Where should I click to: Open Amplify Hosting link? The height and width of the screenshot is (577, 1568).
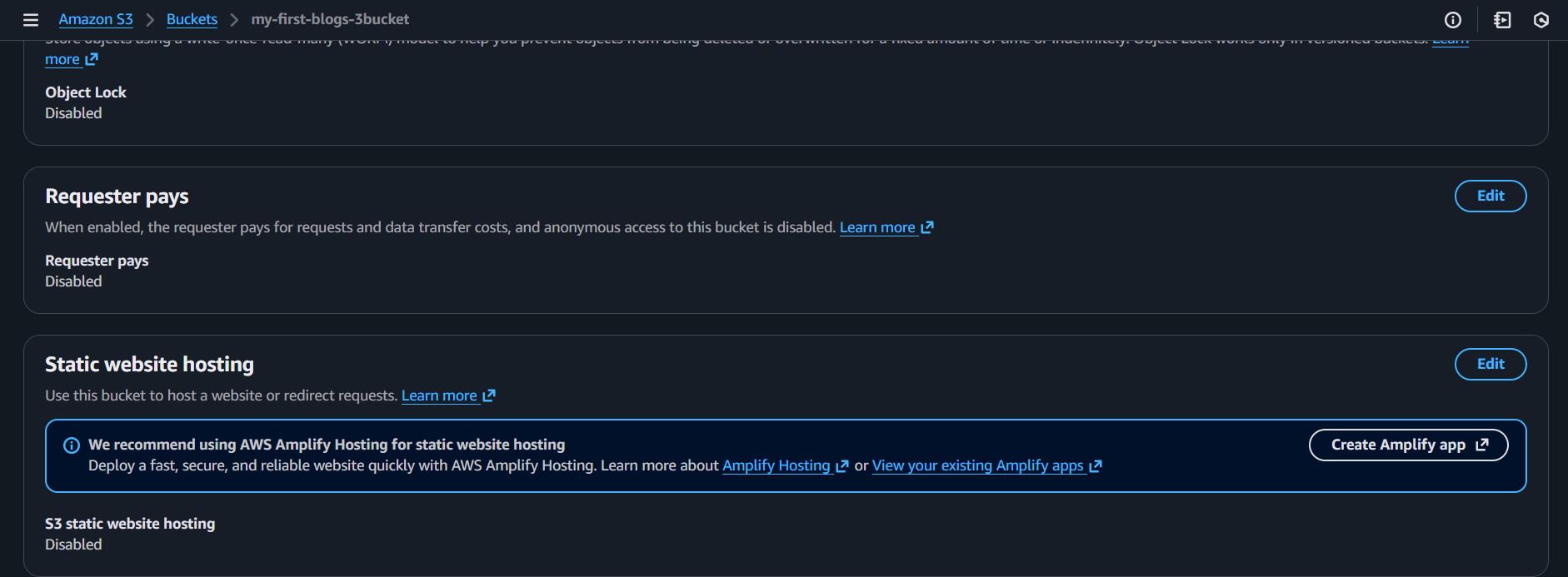click(785, 465)
